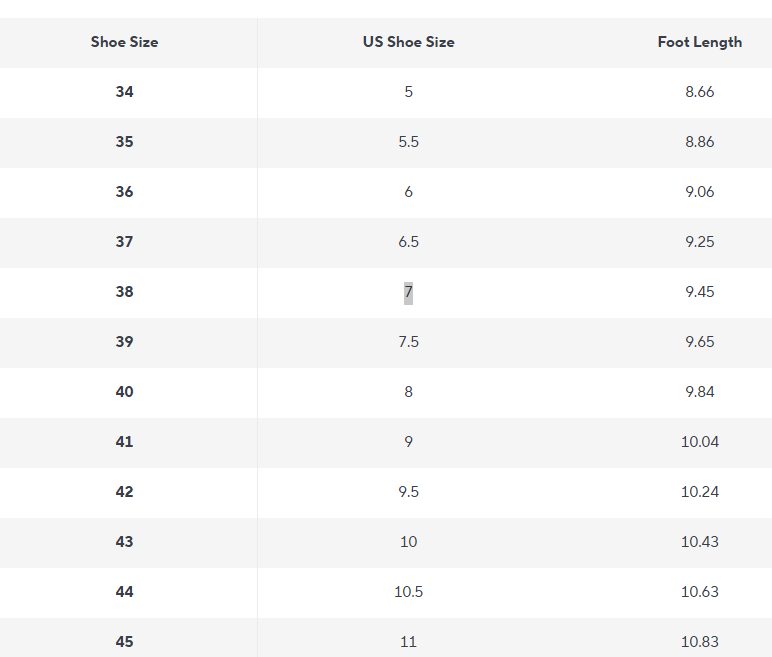Select shoe size 34 cell
This screenshot has height=657, width=772.
click(x=124, y=92)
